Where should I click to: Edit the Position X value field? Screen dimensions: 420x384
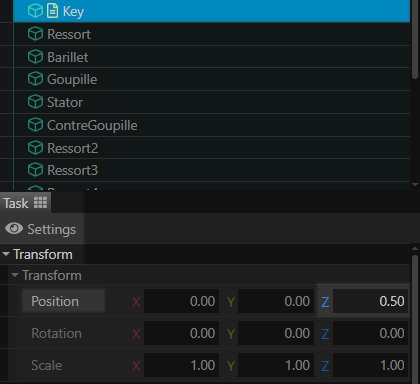click(181, 301)
